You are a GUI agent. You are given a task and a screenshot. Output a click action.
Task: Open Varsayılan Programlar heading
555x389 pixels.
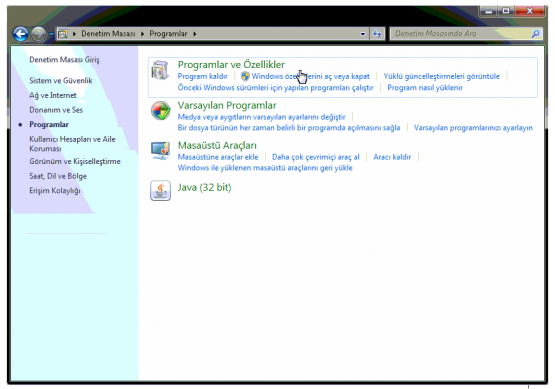coord(227,105)
